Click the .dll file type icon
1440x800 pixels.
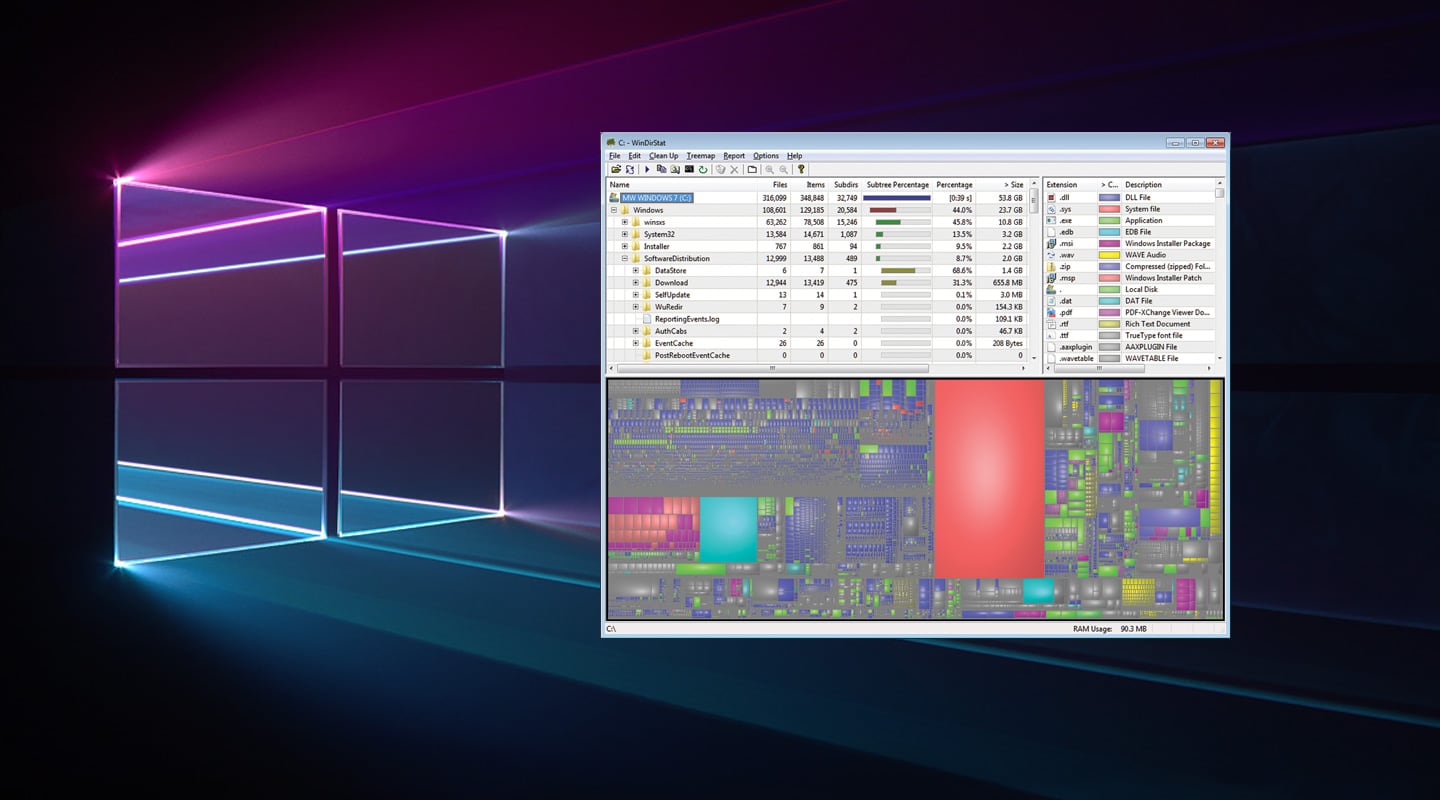click(x=1051, y=198)
